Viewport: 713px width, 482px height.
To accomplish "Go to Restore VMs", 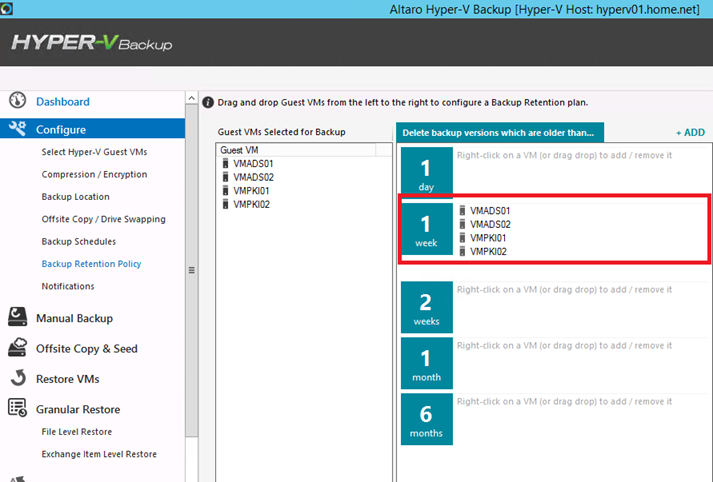I will pos(68,379).
